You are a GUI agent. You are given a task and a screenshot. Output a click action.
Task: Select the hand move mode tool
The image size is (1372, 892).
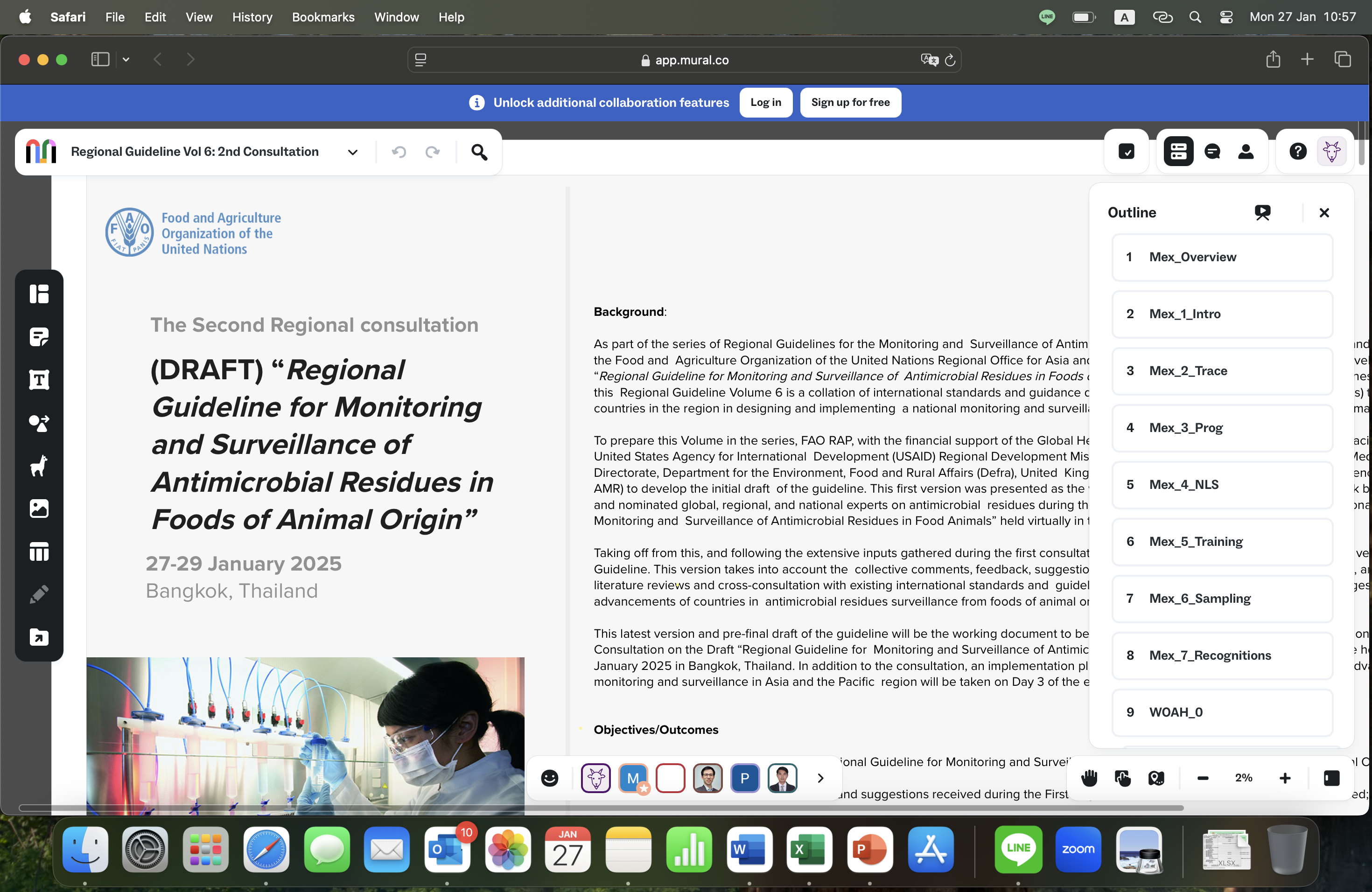1089,778
